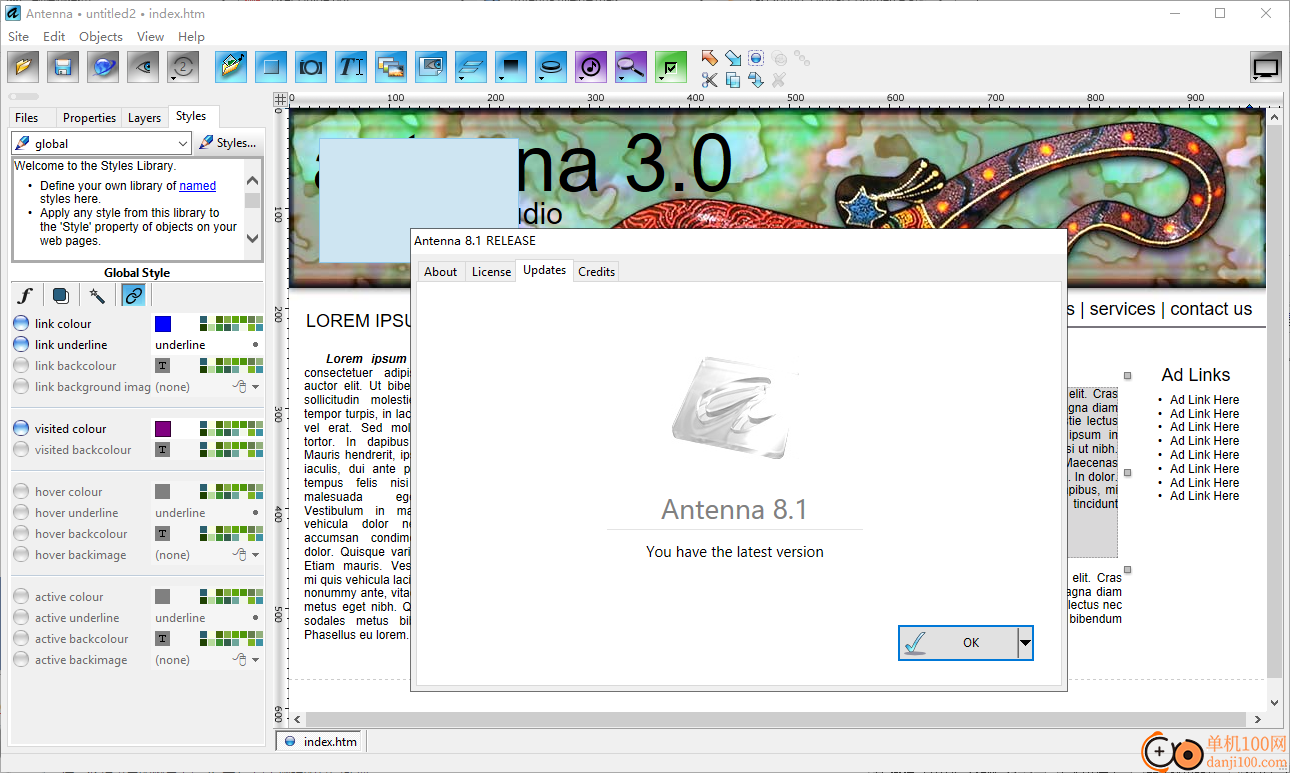Screen dimensions: 1290x773
Task: Toggle the visited colour radio button
Action: click(x=21, y=428)
